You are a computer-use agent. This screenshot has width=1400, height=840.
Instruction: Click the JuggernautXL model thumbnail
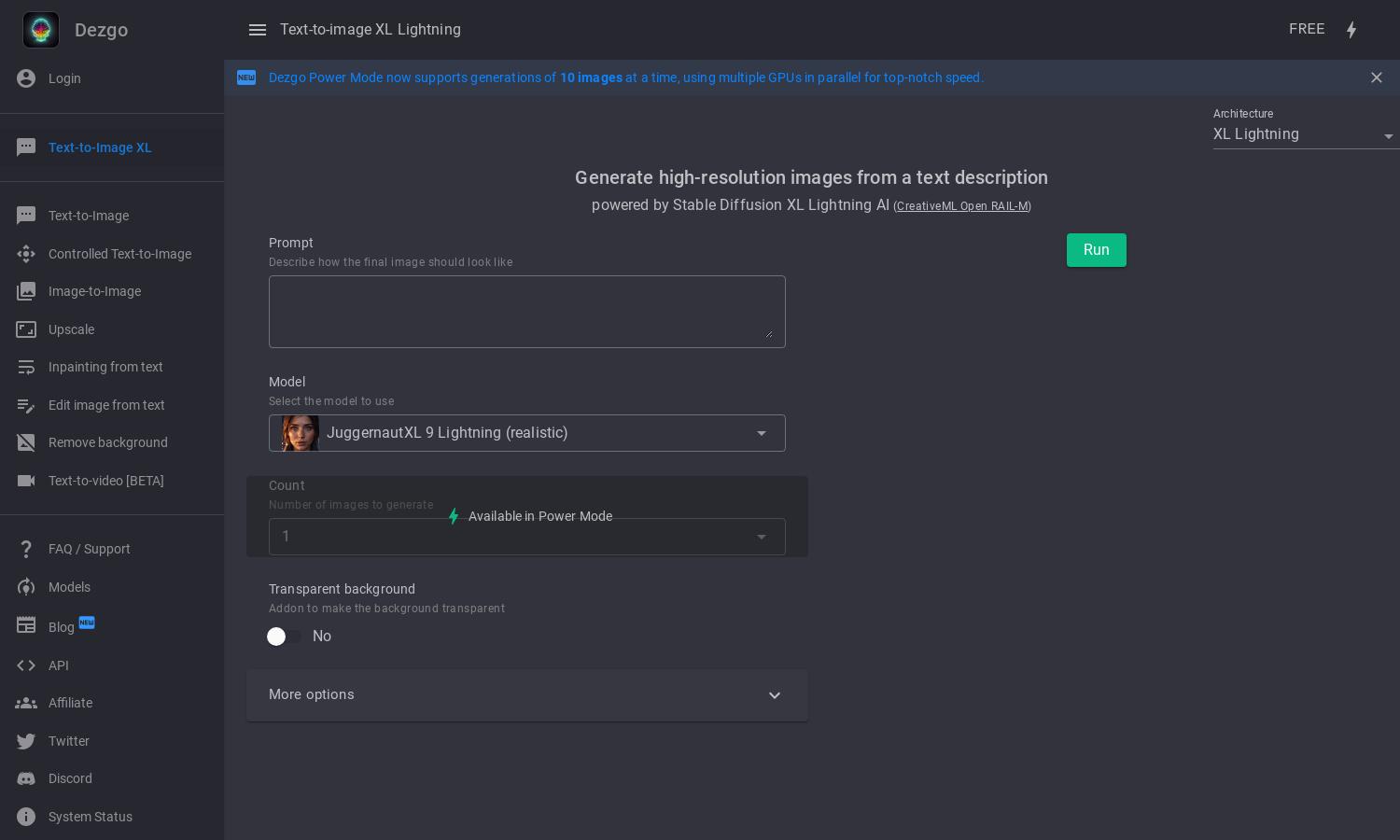(x=301, y=433)
